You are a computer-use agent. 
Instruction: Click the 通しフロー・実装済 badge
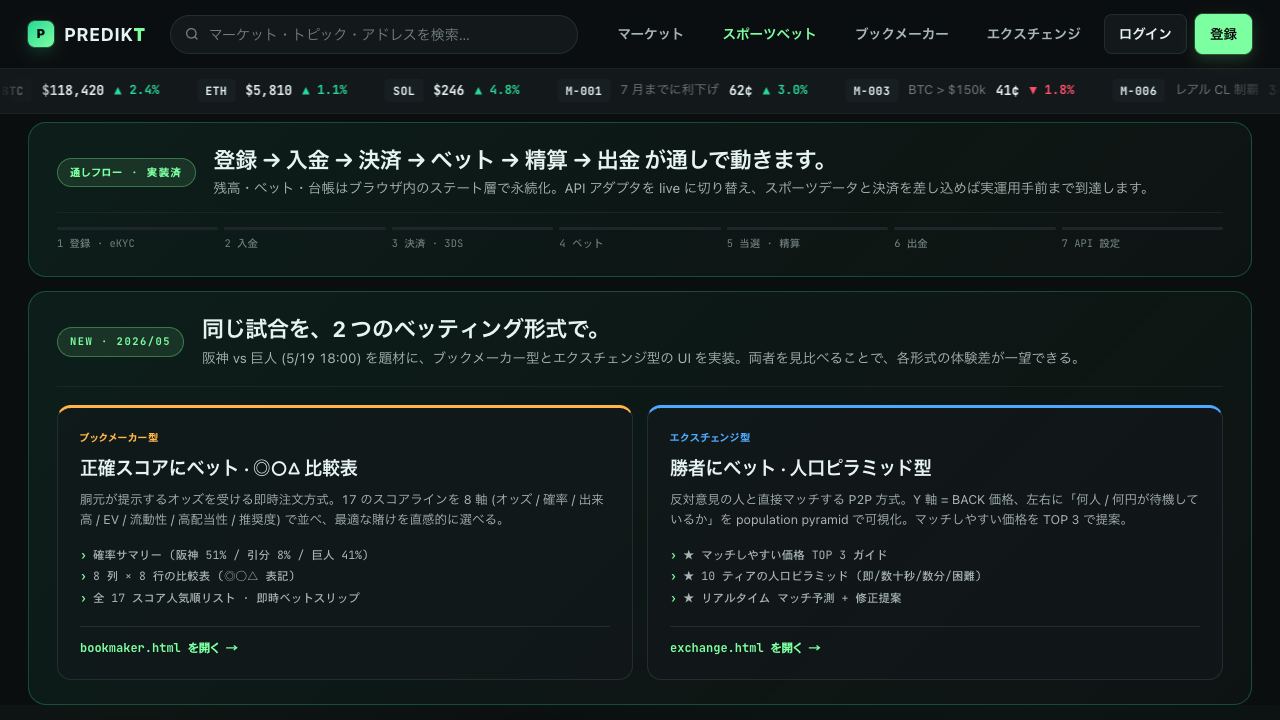(x=126, y=172)
